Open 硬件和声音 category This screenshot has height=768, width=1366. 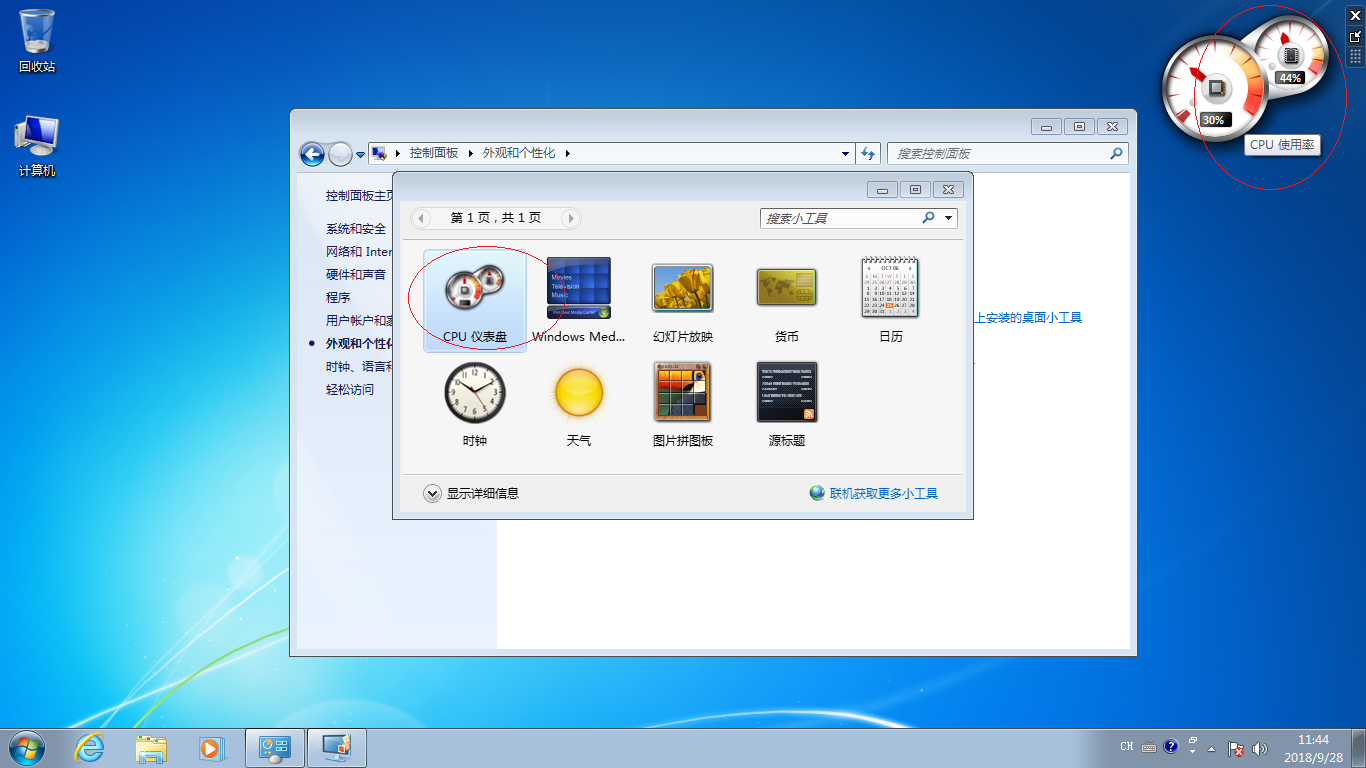[x=356, y=274]
